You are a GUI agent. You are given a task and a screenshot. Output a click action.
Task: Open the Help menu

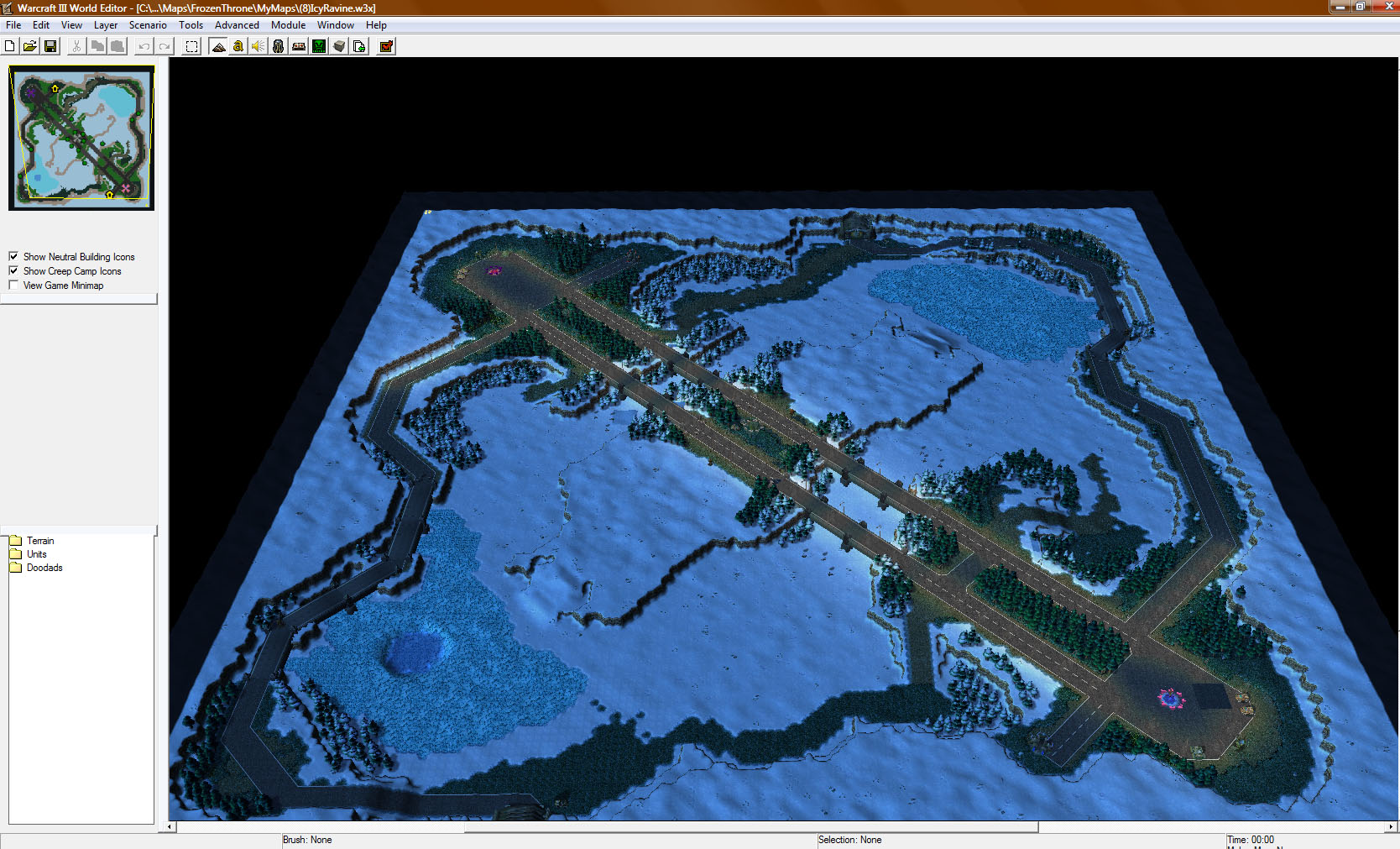[x=376, y=25]
